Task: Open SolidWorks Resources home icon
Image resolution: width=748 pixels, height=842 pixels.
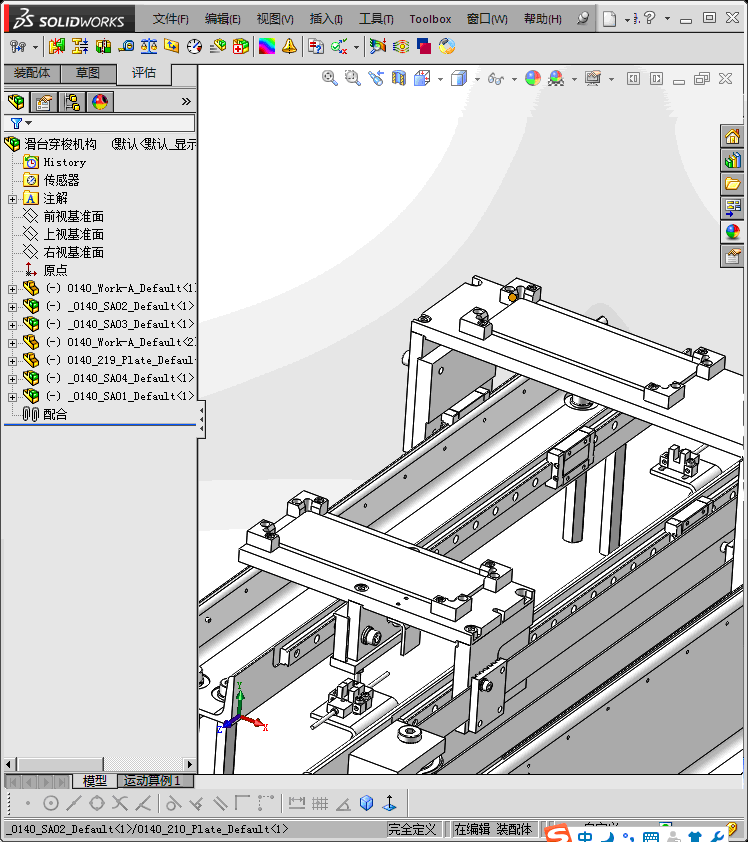Action: 733,136
